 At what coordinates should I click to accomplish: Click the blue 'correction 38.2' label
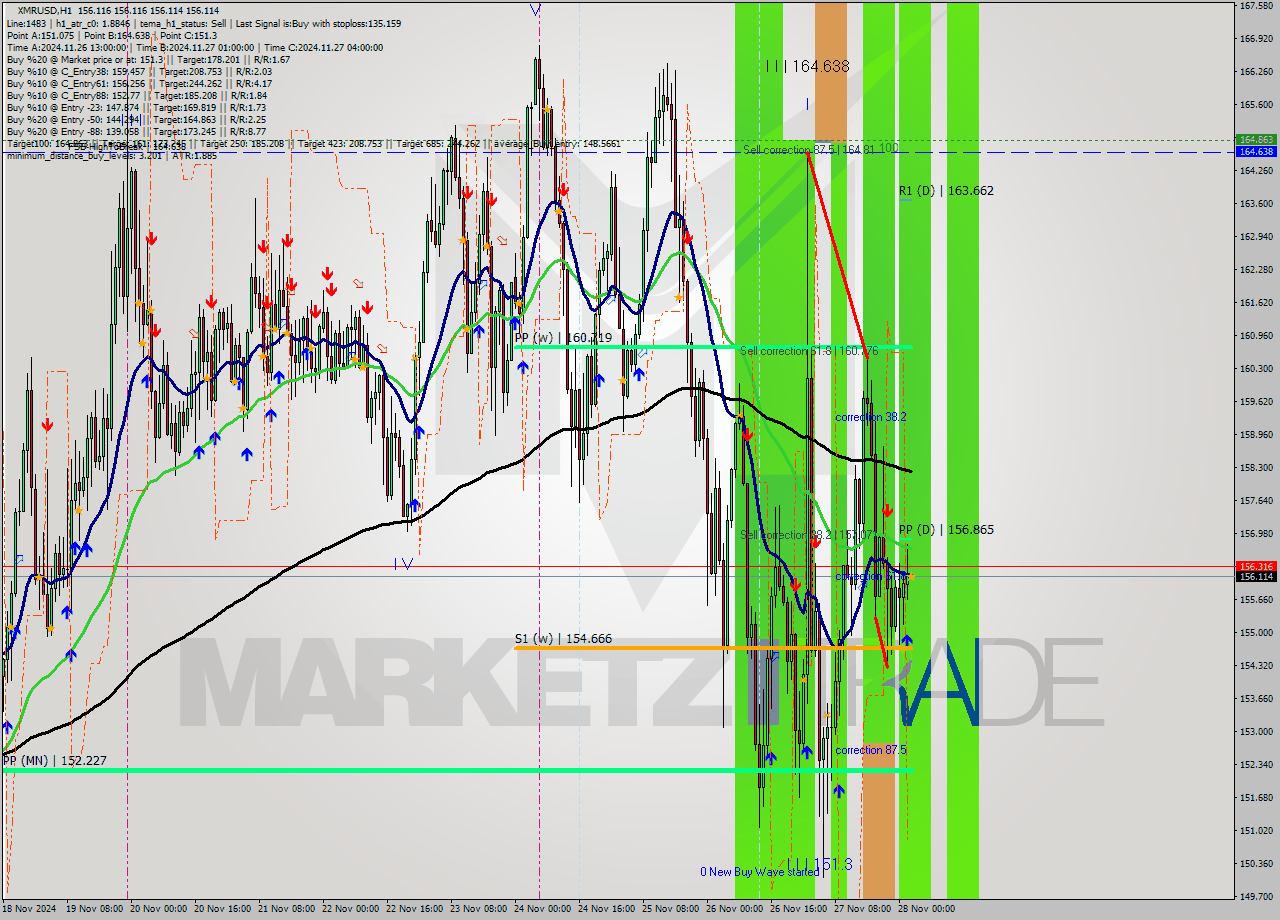click(871, 417)
